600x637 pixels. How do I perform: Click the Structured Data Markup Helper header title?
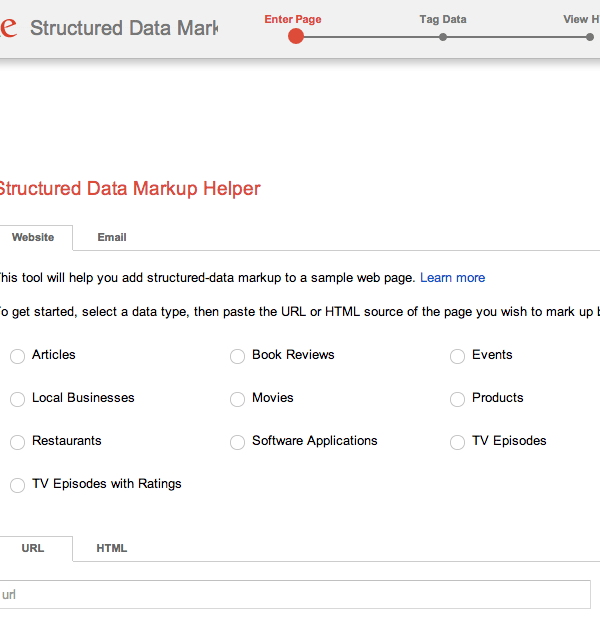[x=124, y=28]
